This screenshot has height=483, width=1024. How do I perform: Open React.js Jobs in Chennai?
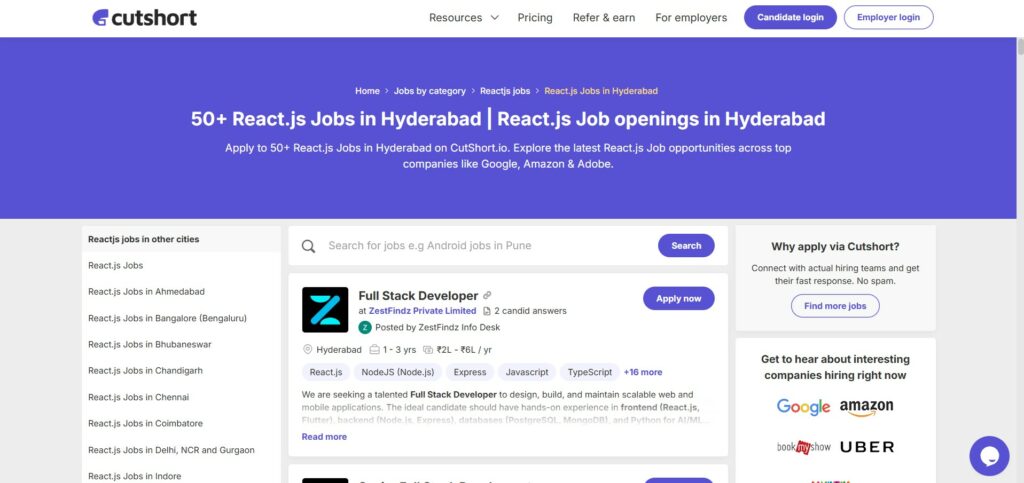coord(138,397)
